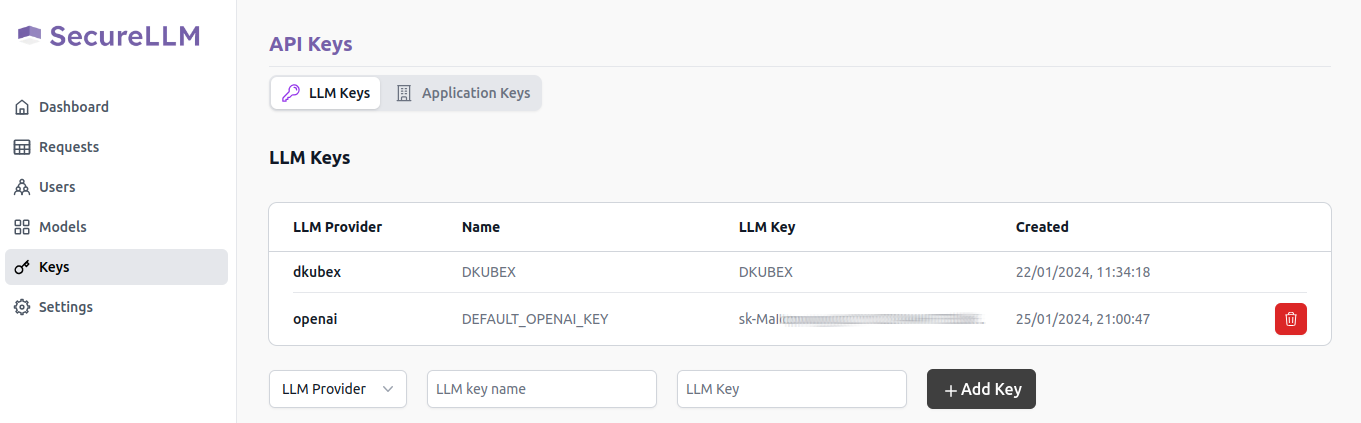Click the Dashboard home icon
1361x423 pixels.
point(22,107)
